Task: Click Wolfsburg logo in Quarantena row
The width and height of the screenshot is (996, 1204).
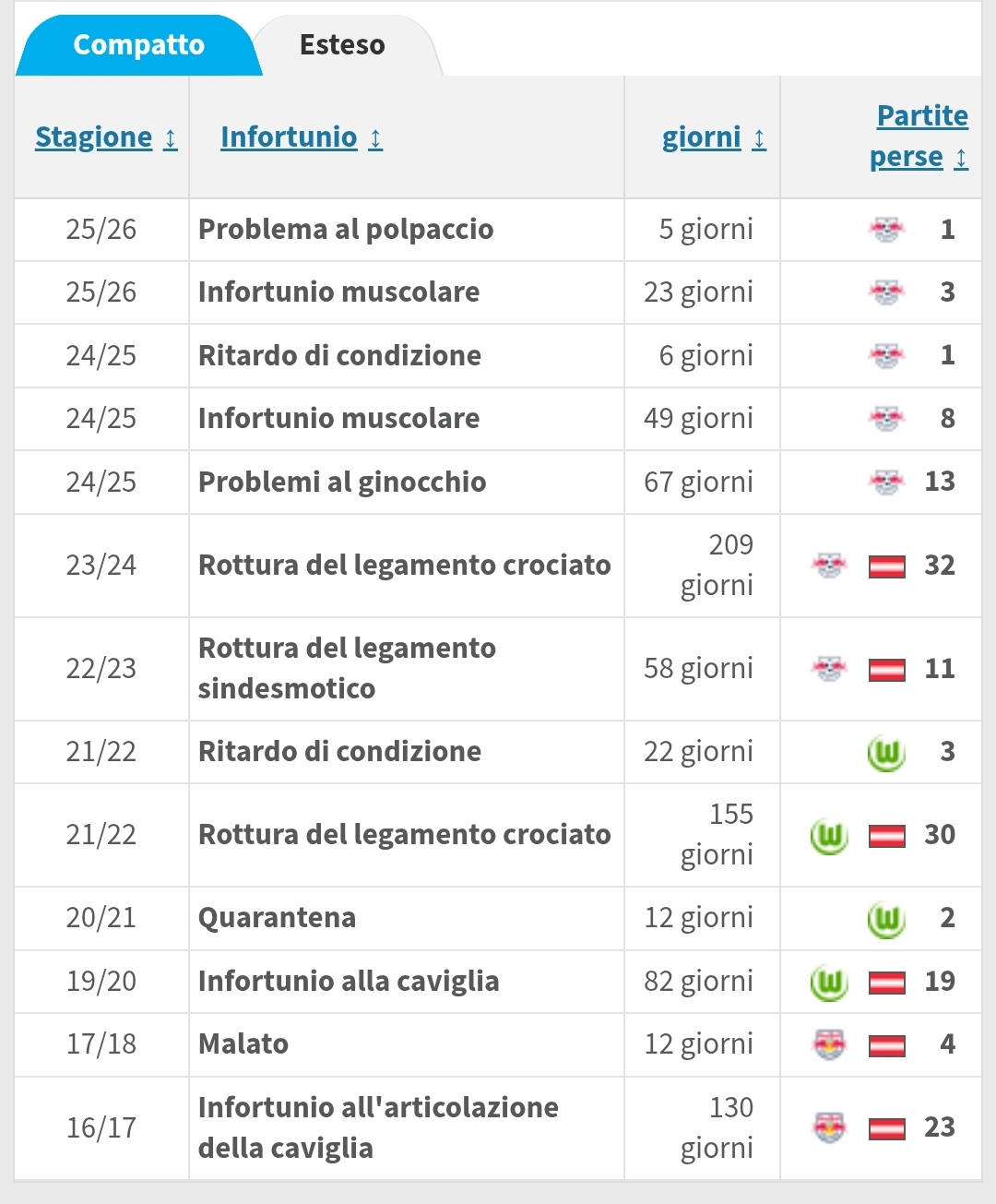Action: point(886,919)
